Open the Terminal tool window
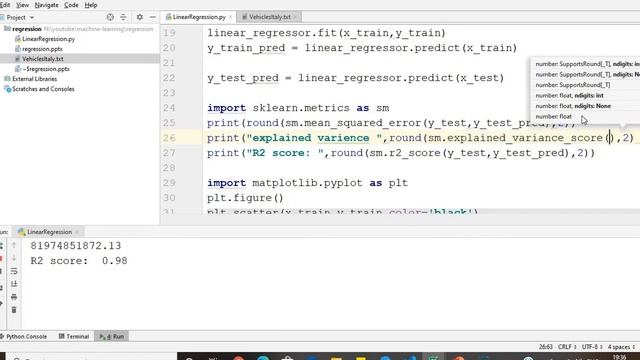 pyautogui.click(x=74, y=336)
